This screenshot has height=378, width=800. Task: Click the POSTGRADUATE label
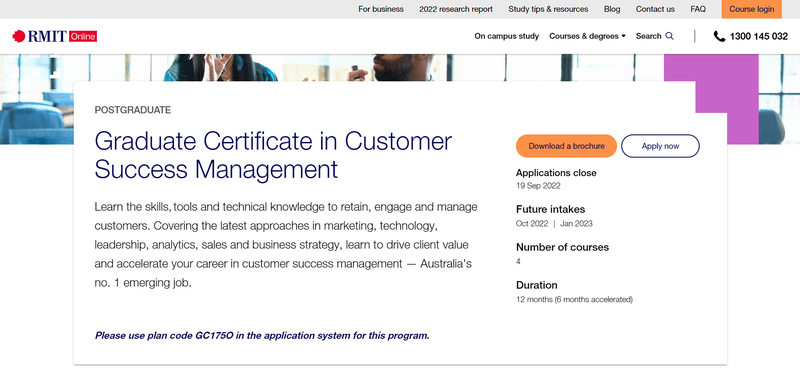coord(133,110)
